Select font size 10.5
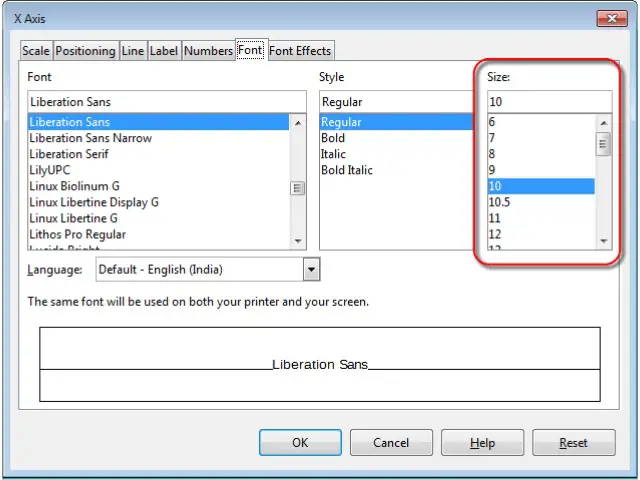This screenshot has height=480, width=640. [541, 202]
